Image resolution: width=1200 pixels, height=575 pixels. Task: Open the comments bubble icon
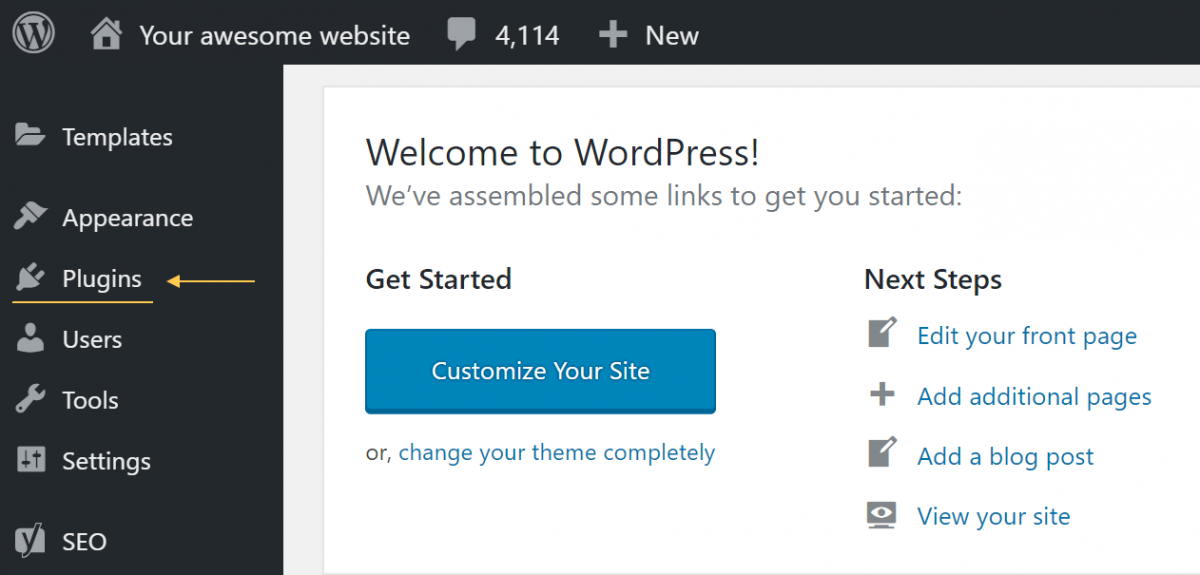coord(461,36)
